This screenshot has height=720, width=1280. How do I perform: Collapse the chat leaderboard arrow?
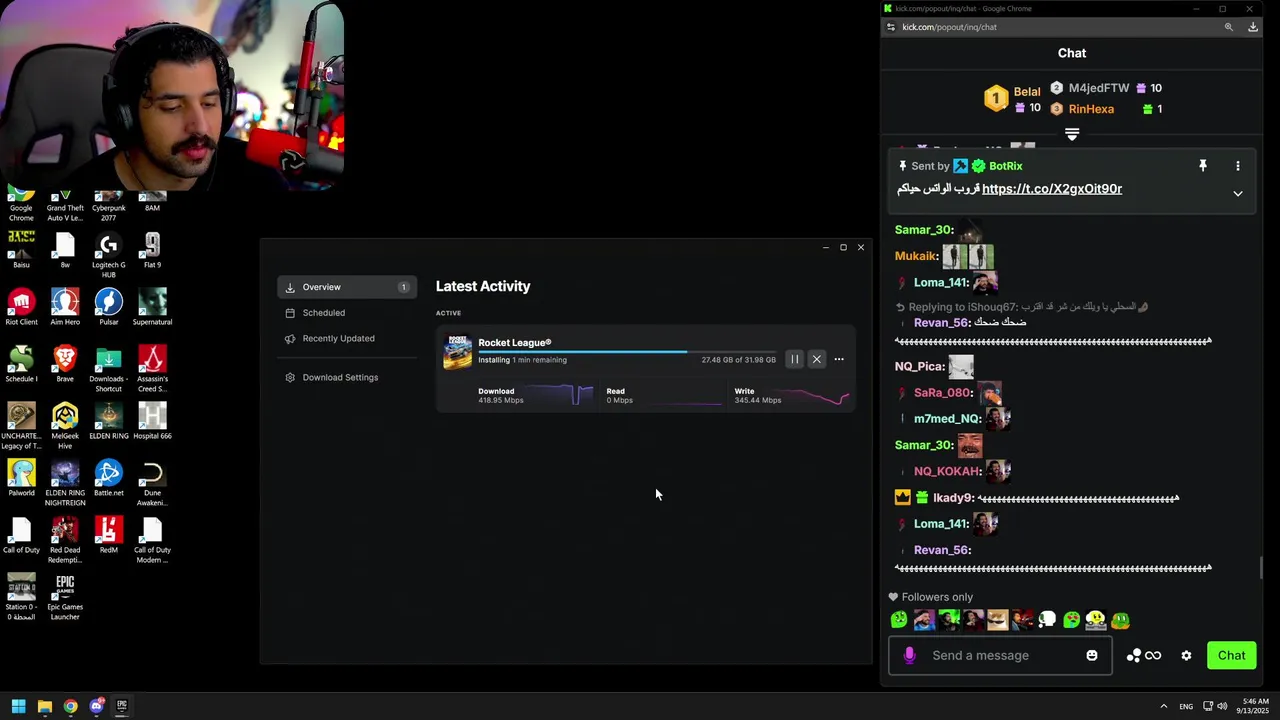(1072, 134)
